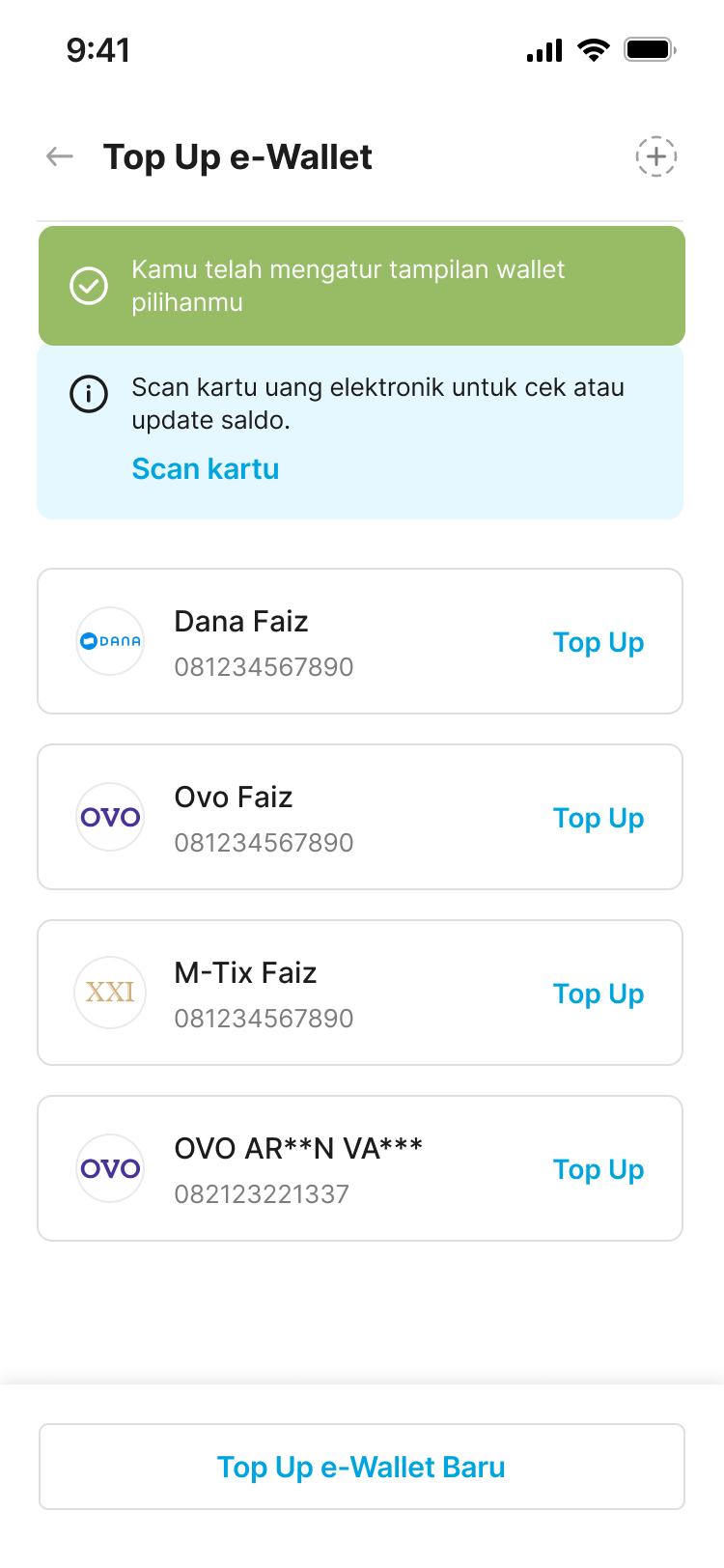Tap the Top Up e-Wallet Baru button

click(x=362, y=1467)
